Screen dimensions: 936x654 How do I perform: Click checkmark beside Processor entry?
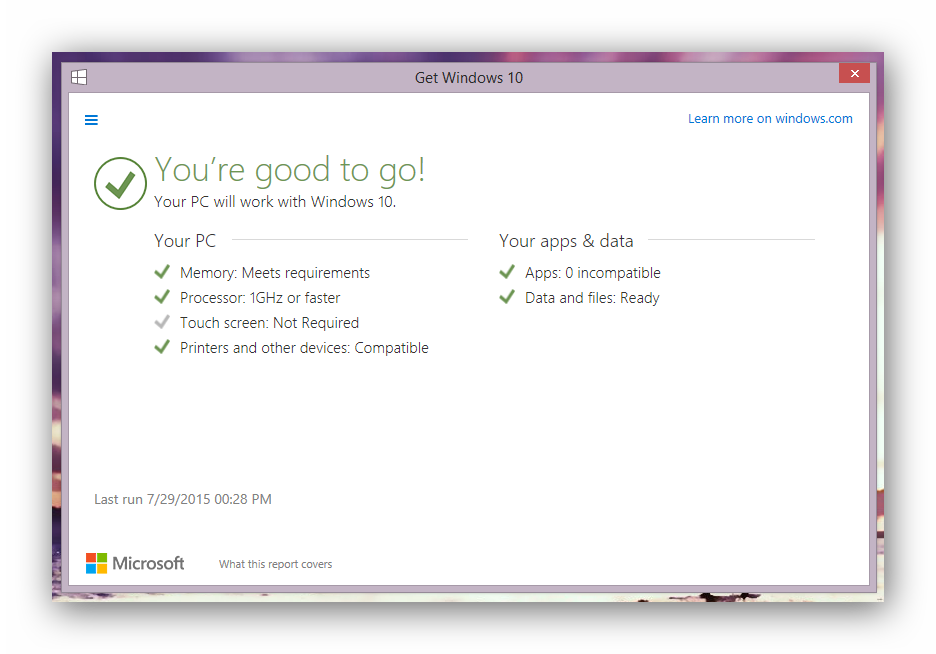point(162,297)
